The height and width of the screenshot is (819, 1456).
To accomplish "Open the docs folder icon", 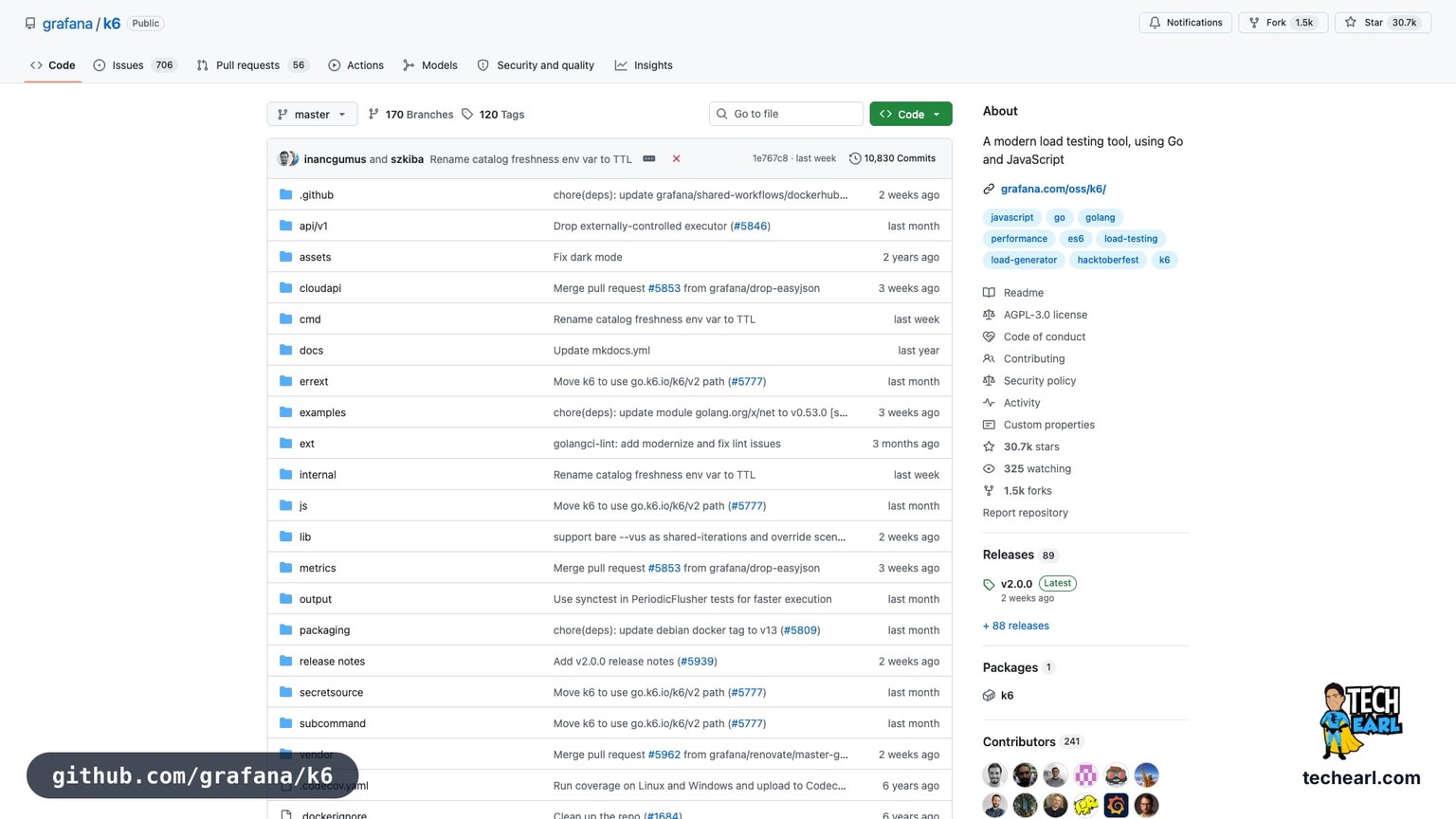I will point(286,350).
